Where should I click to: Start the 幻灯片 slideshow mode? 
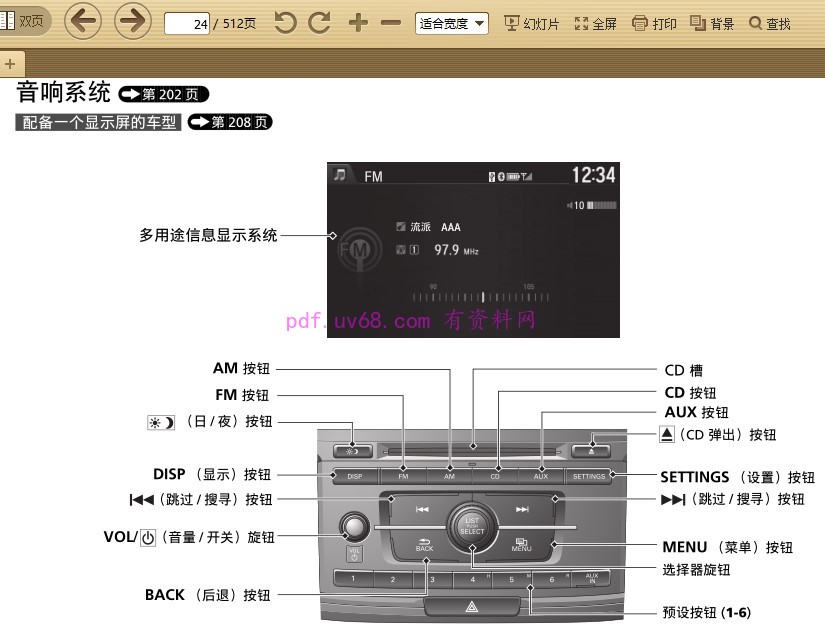tap(531, 23)
